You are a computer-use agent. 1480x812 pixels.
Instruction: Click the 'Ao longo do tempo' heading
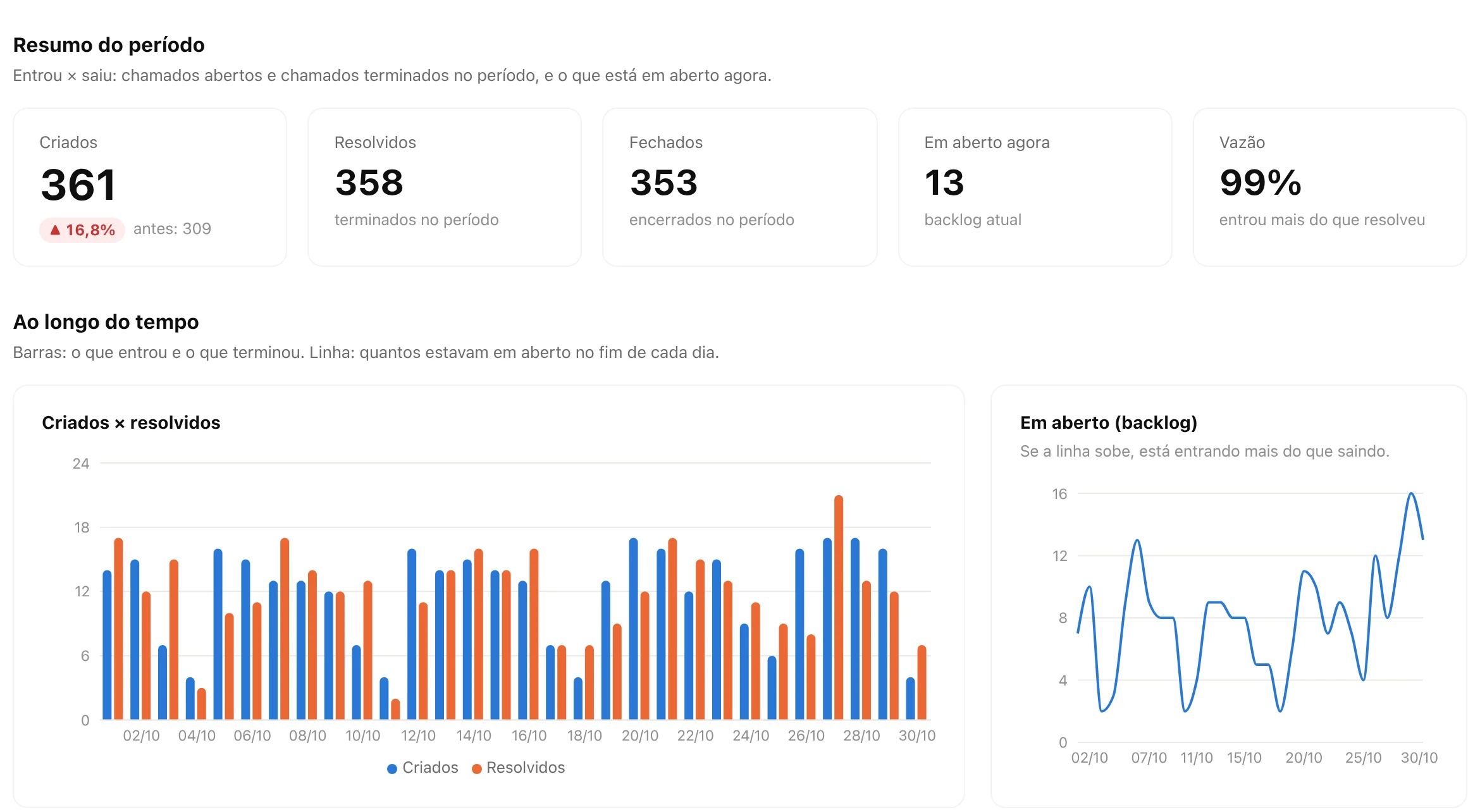pos(106,322)
